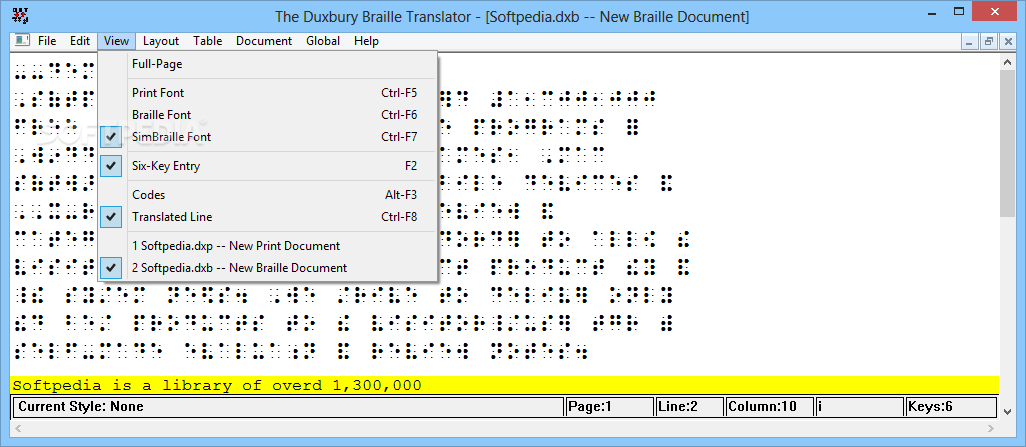Screen dimensions: 1026x447
Task: Open the Global menu
Action: [323, 41]
